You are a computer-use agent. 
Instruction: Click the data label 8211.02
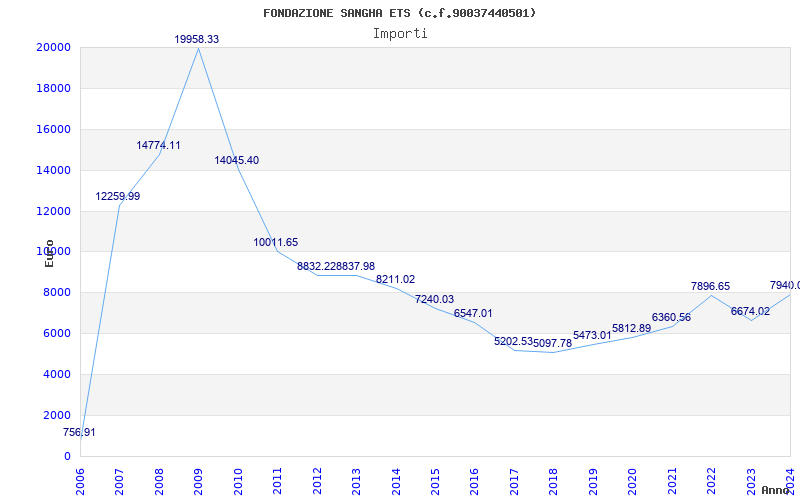[x=395, y=280]
